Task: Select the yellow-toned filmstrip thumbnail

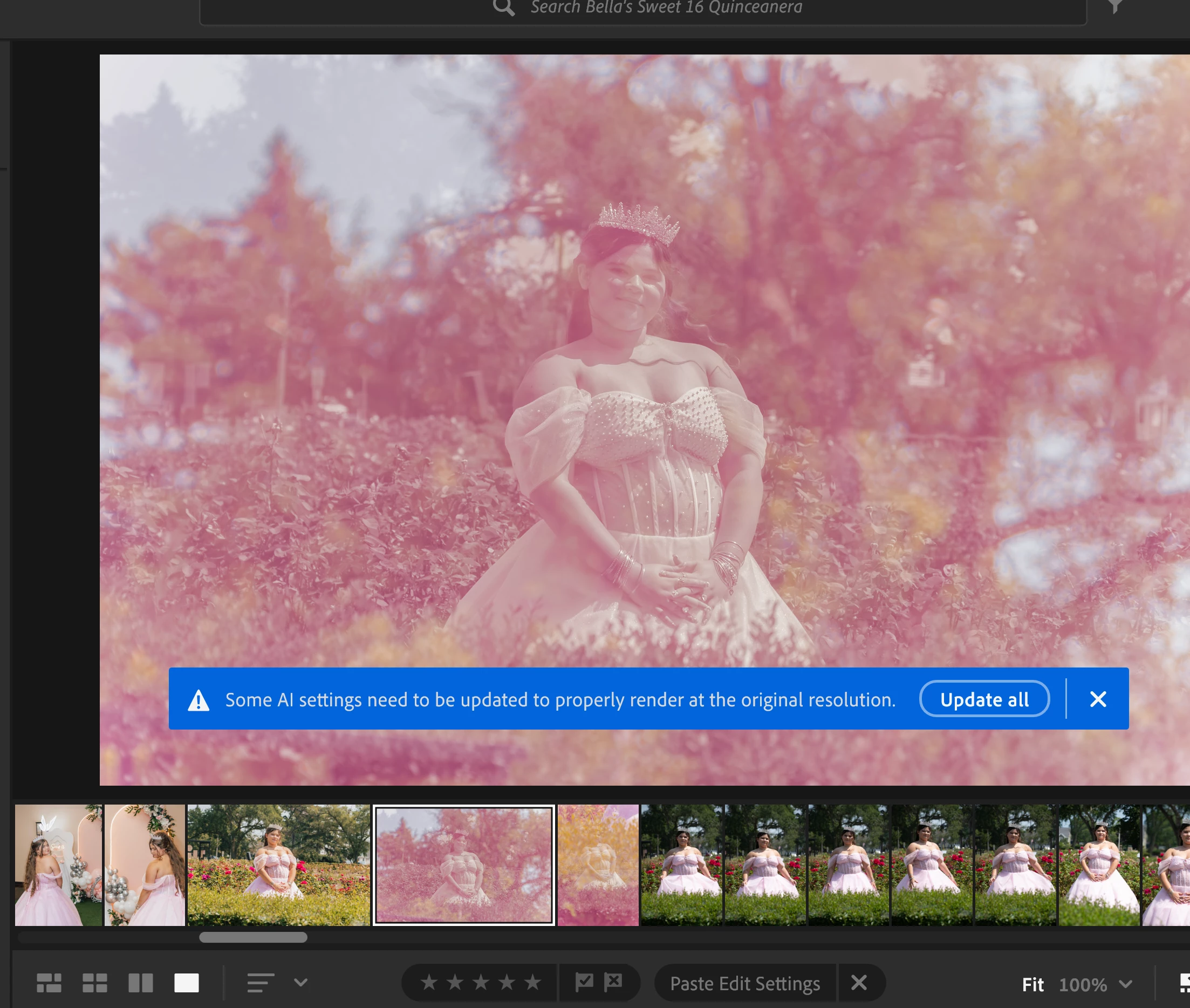Action: (x=598, y=864)
